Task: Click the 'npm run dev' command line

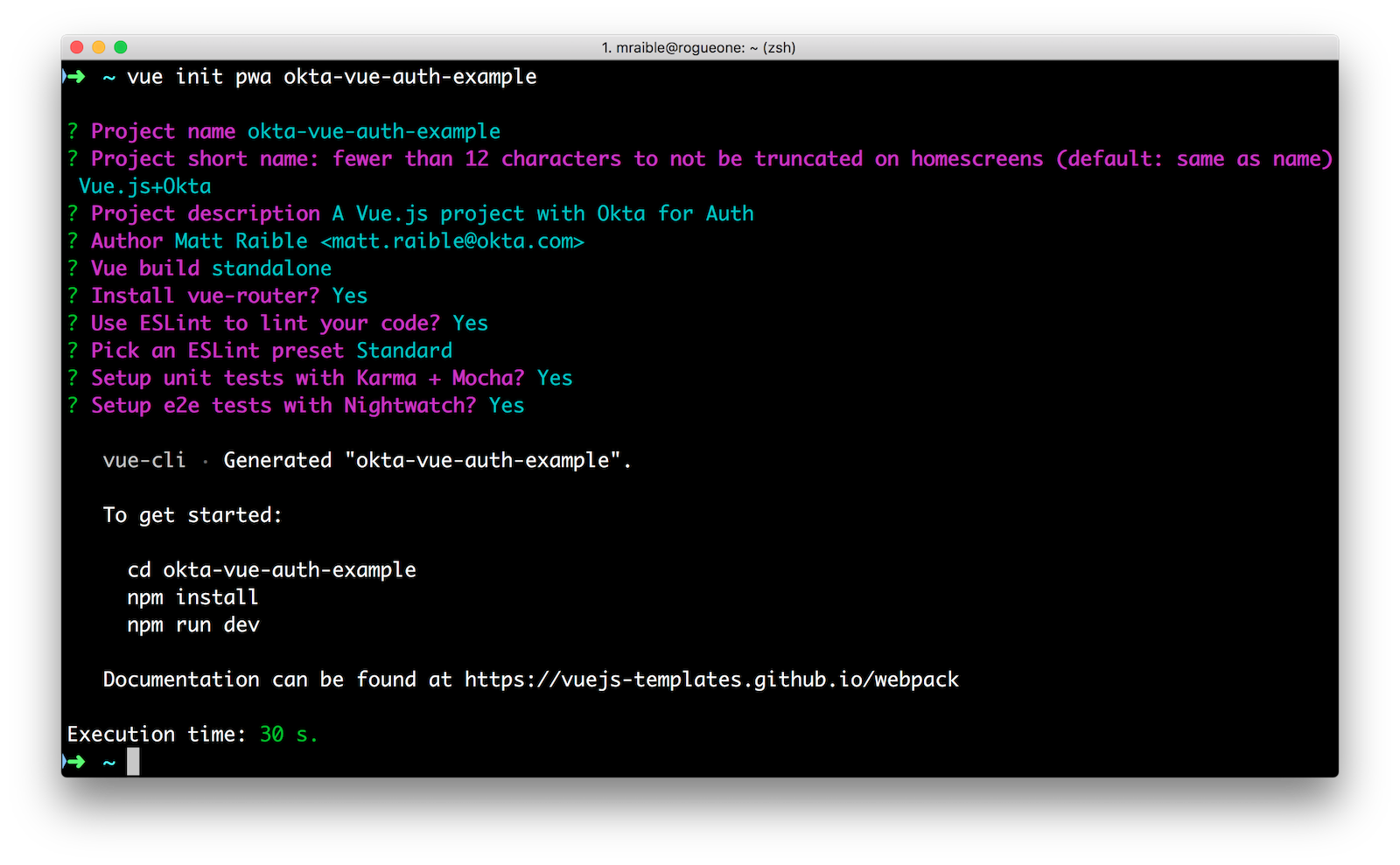Action: 193,624
